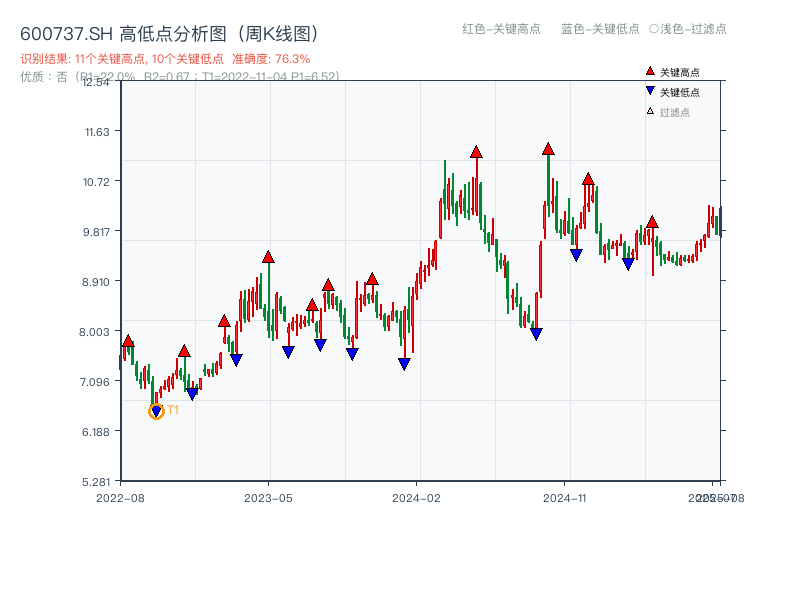This screenshot has height=600, width=800.
Task: Click the 8.003 y-axis label
Action: point(94,332)
